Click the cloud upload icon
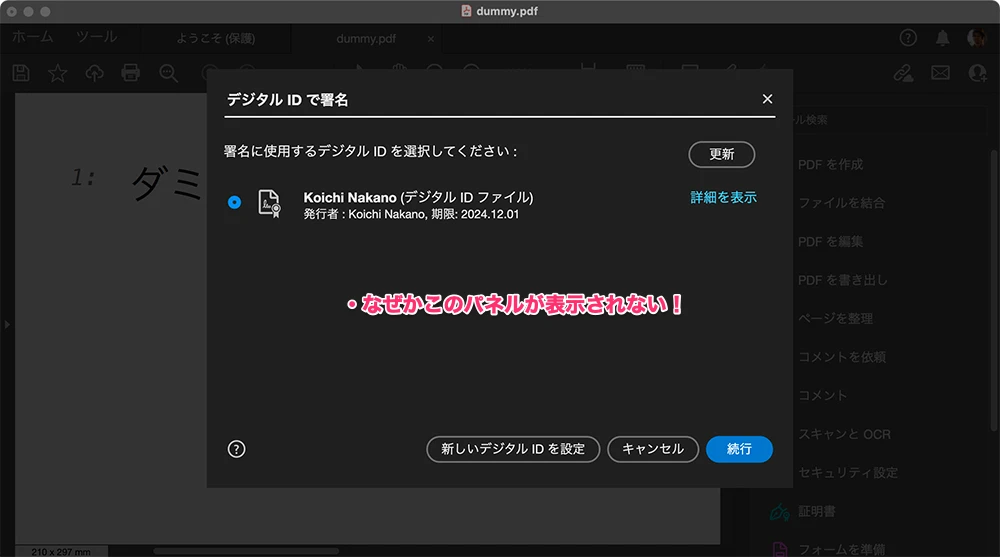Viewport: 1000px width, 557px height. (x=95, y=73)
